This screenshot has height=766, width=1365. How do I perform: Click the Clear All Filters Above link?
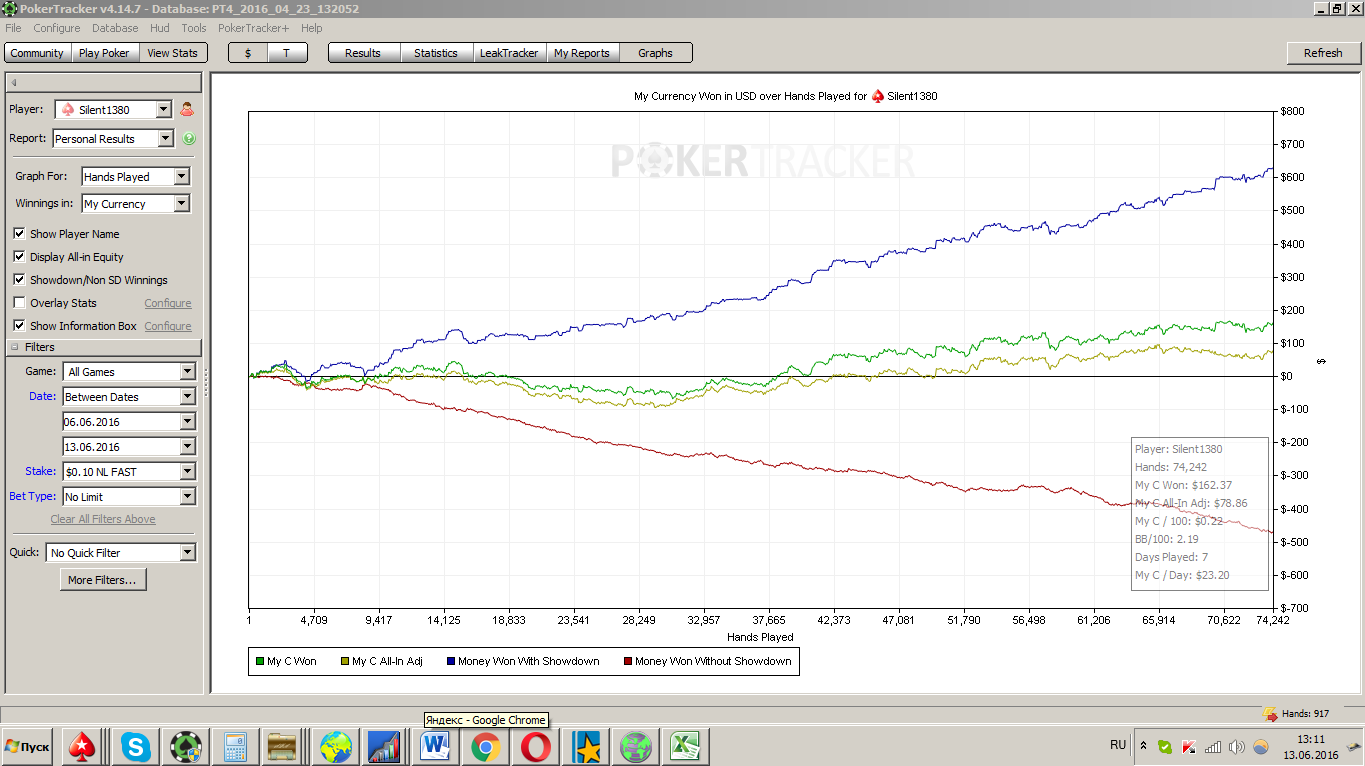point(103,520)
